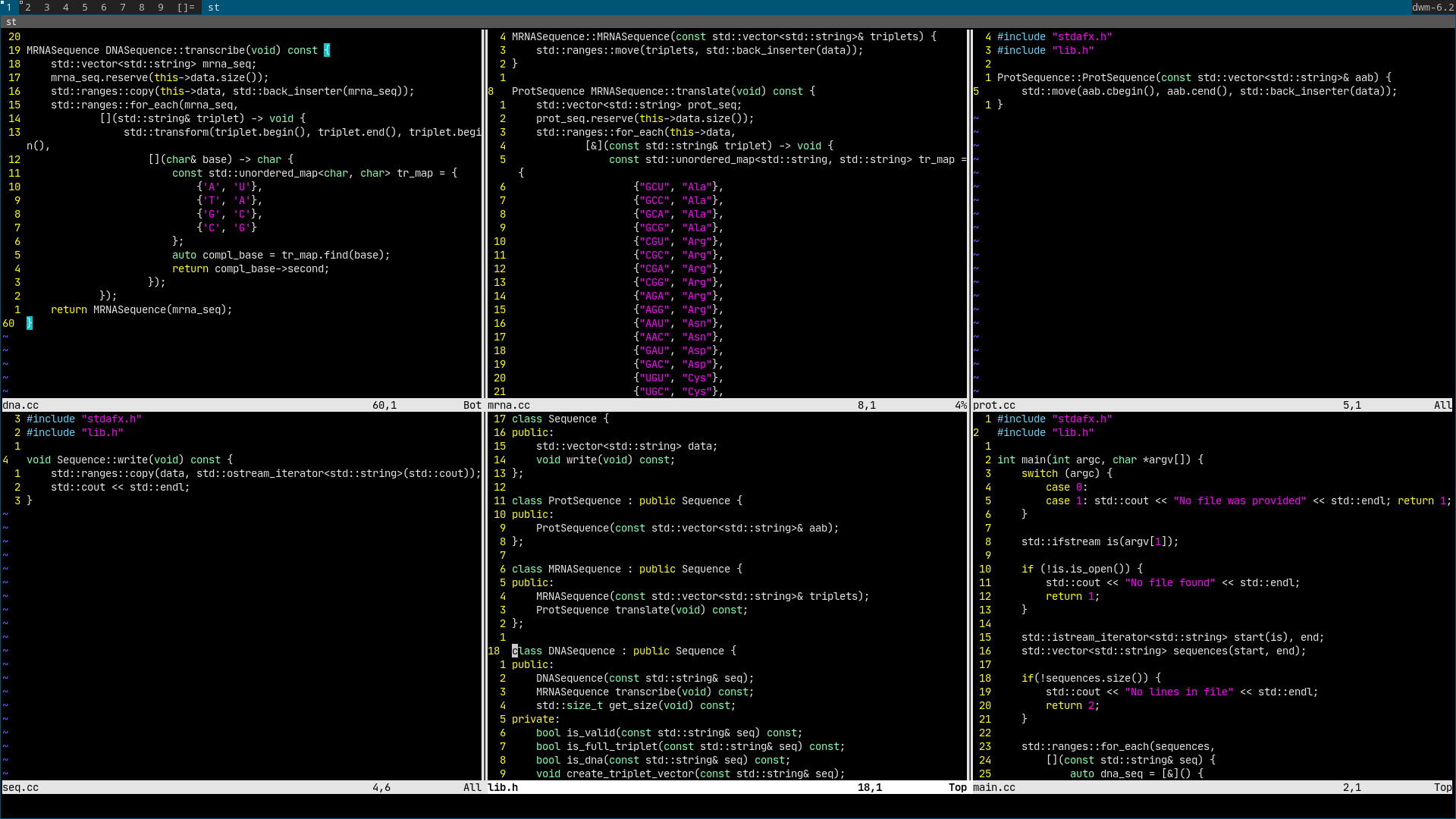Select the lib.h status line

pos(503,787)
